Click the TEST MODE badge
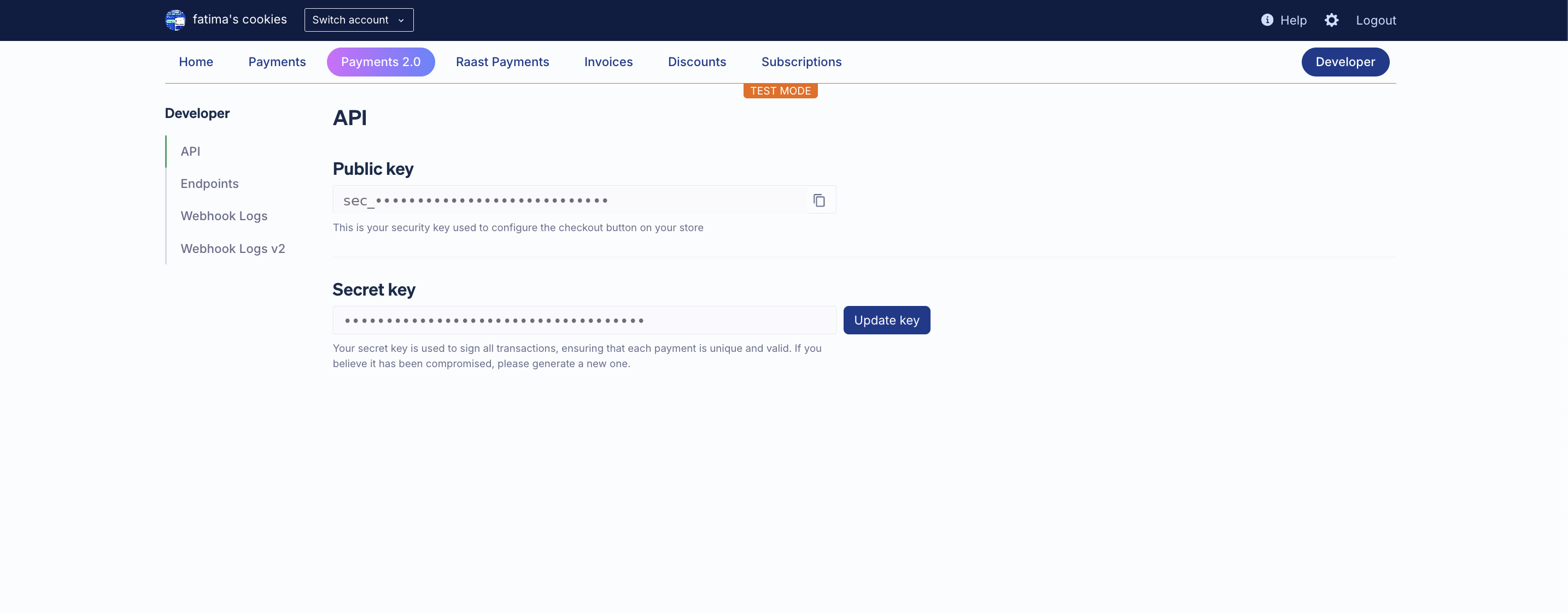 [780, 91]
